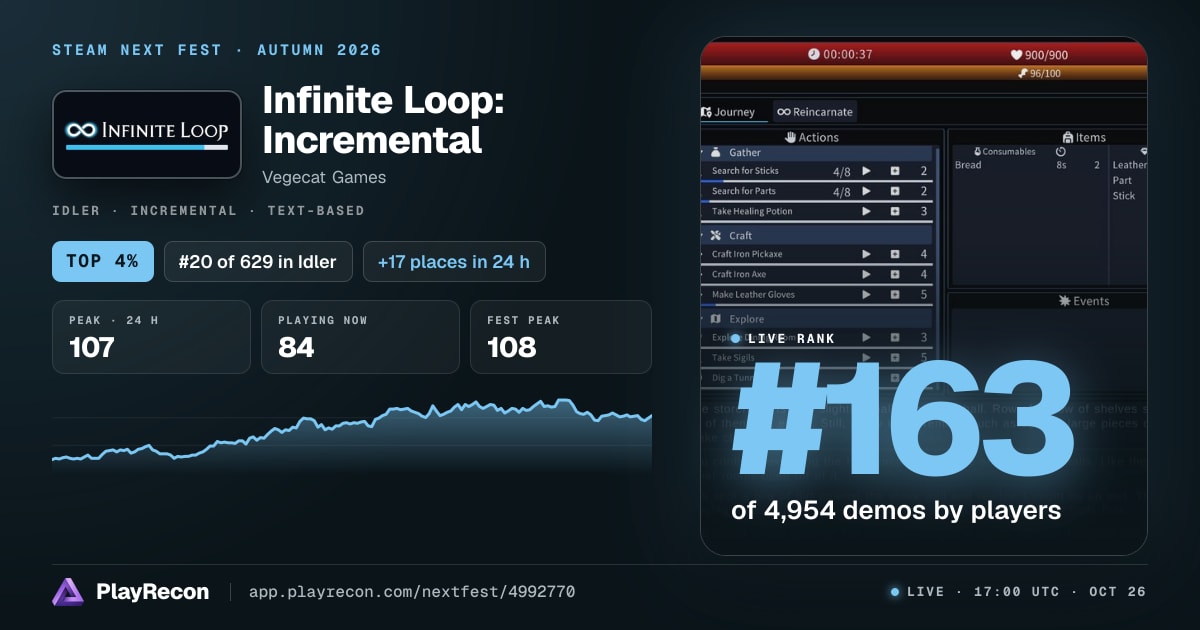This screenshot has height=630, width=1200.
Task: Click the live dot before LIVE 17:00 UTC
Action: coord(895,592)
